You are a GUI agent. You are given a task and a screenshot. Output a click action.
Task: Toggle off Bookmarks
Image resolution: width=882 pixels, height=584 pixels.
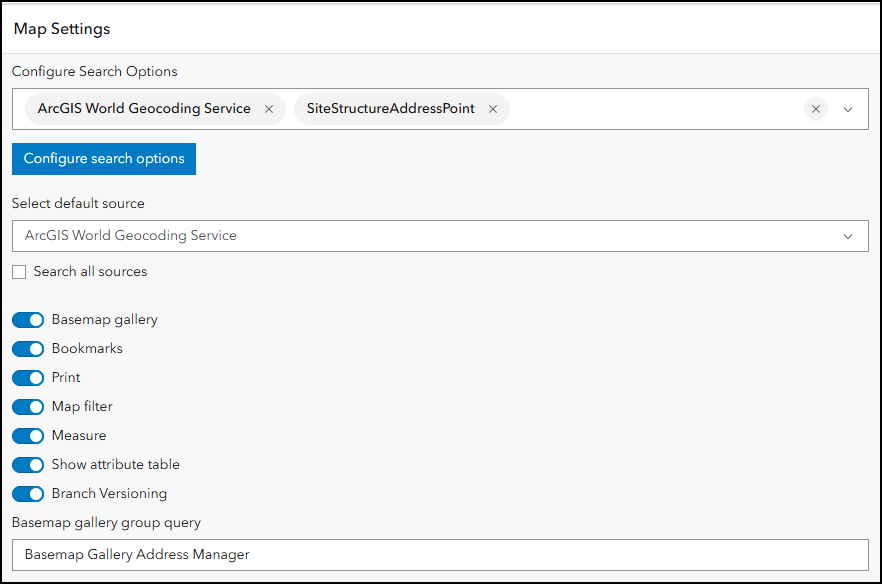tap(28, 349)
